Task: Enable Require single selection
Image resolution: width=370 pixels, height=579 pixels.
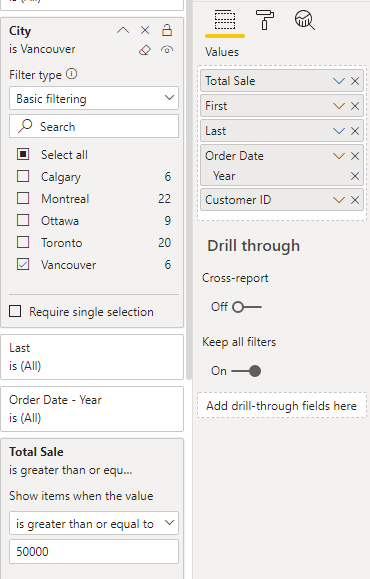Action: coord(15,311)
